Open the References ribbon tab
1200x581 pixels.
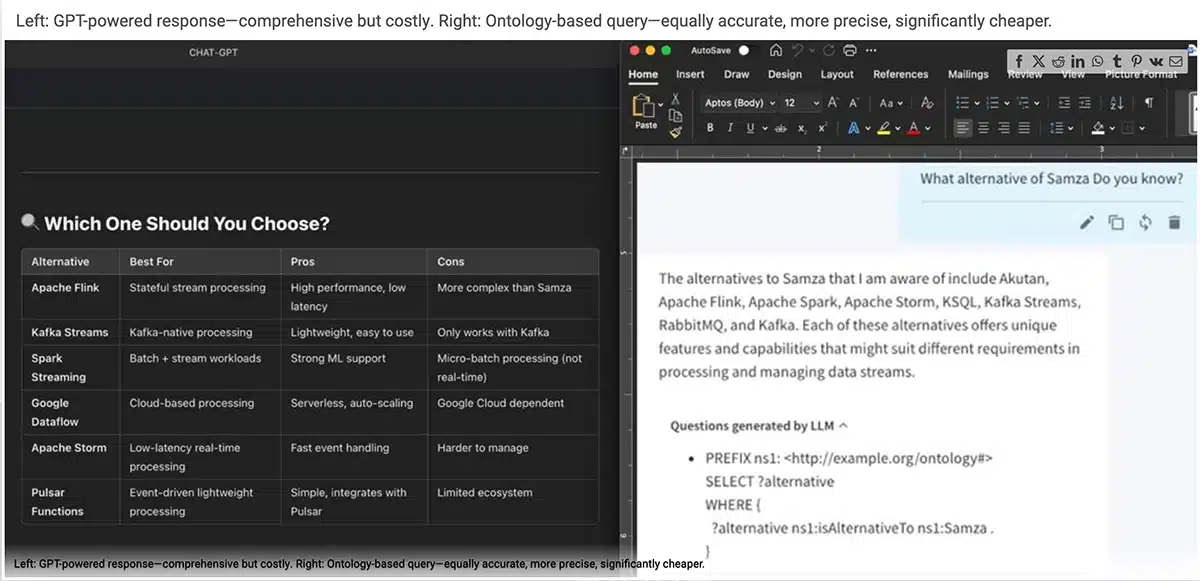[901, 74]
